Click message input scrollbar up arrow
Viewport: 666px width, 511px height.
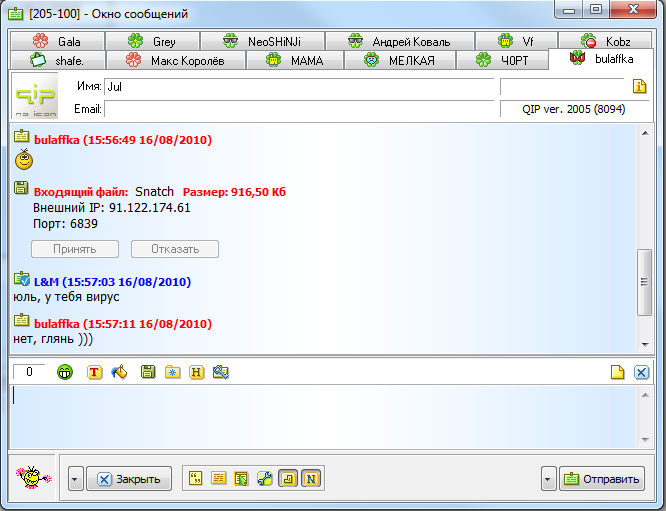click(645, 395)
